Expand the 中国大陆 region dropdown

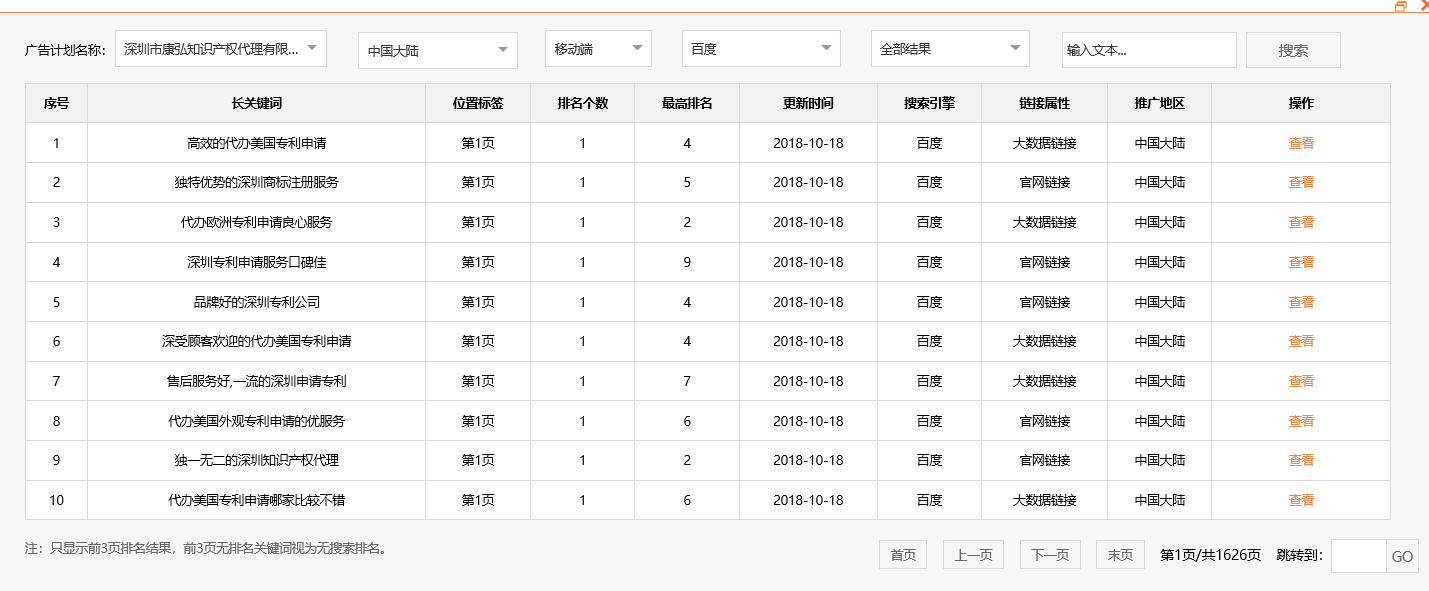click(x=437, y=48)
